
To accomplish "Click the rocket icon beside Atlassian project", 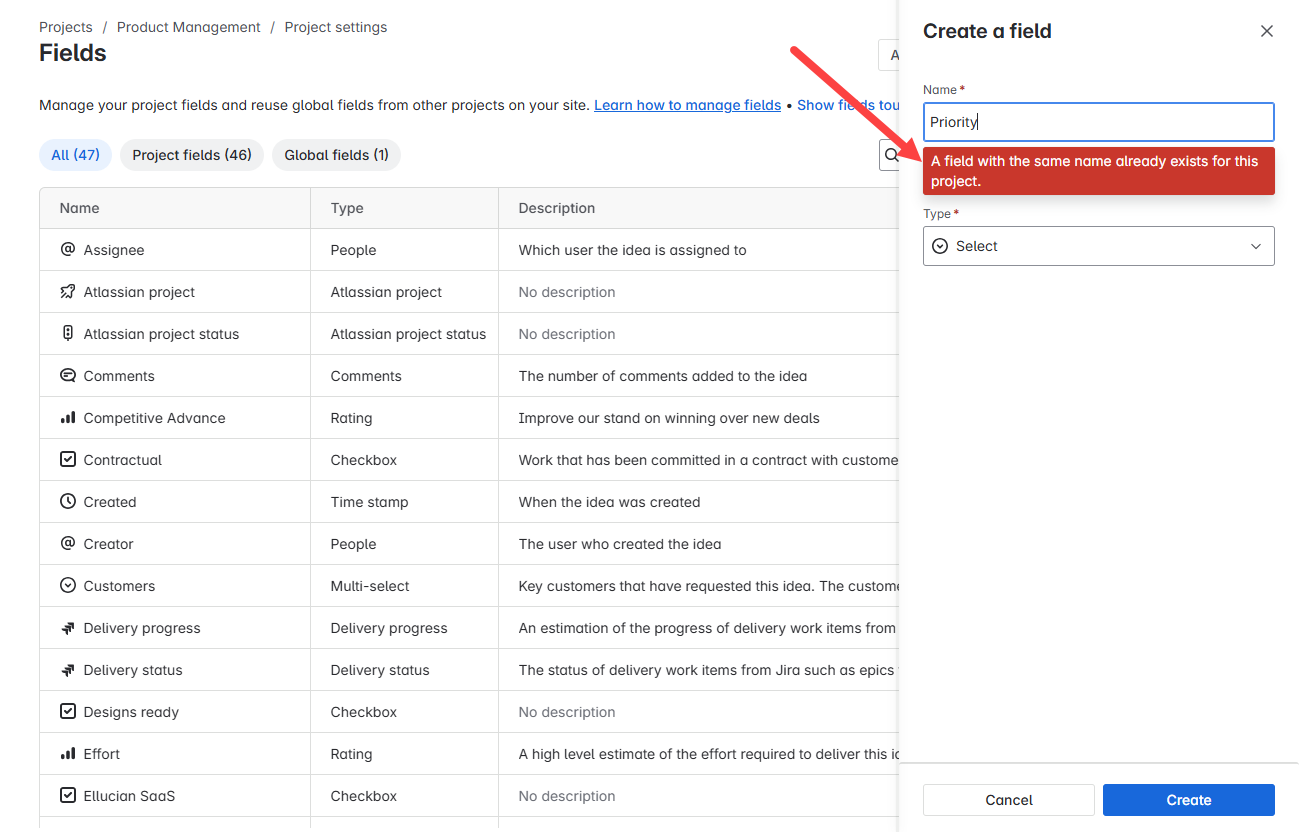I will [68, 292].
